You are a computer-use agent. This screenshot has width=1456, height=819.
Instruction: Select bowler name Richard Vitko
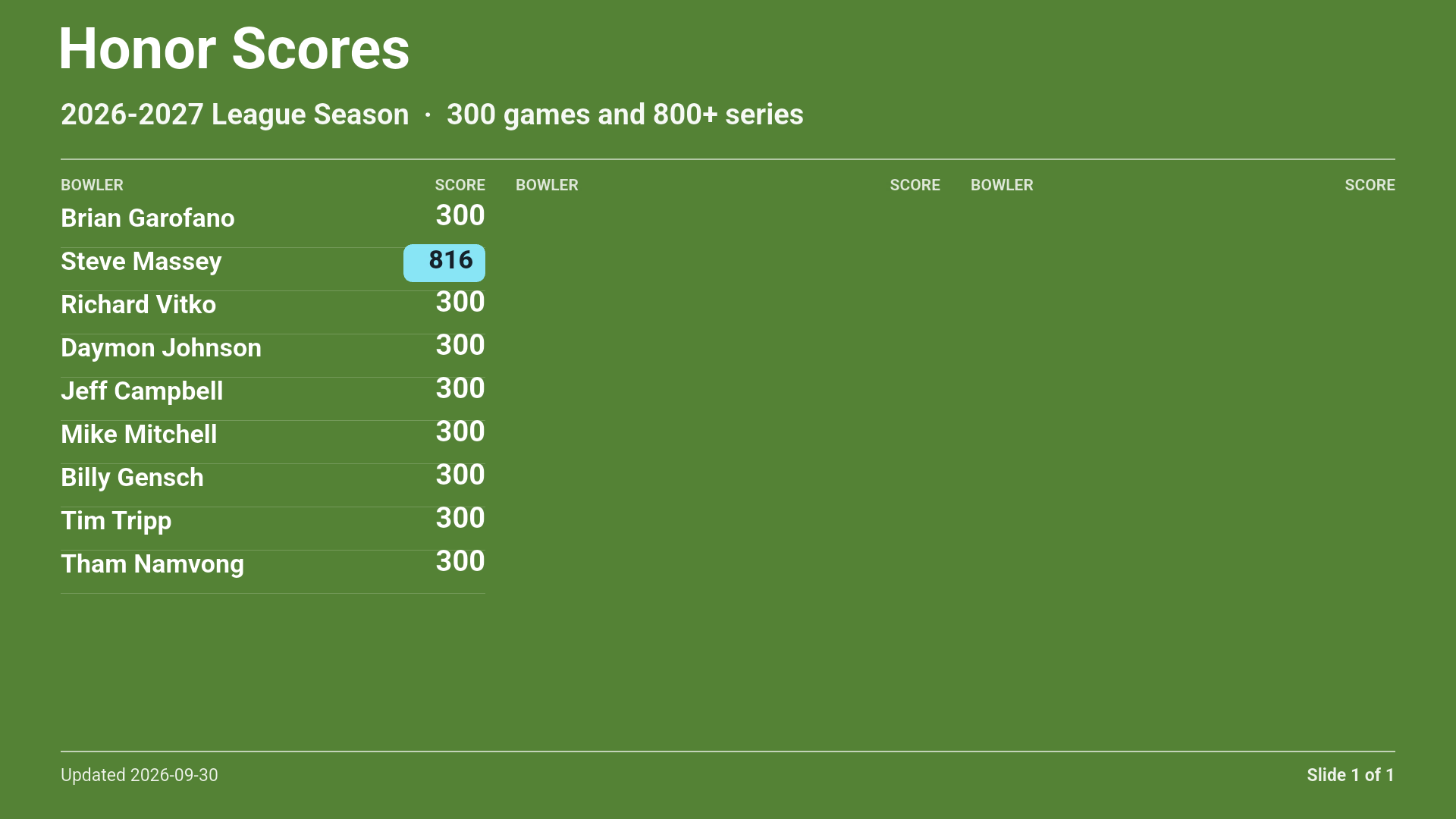click(x=138, y=305)
